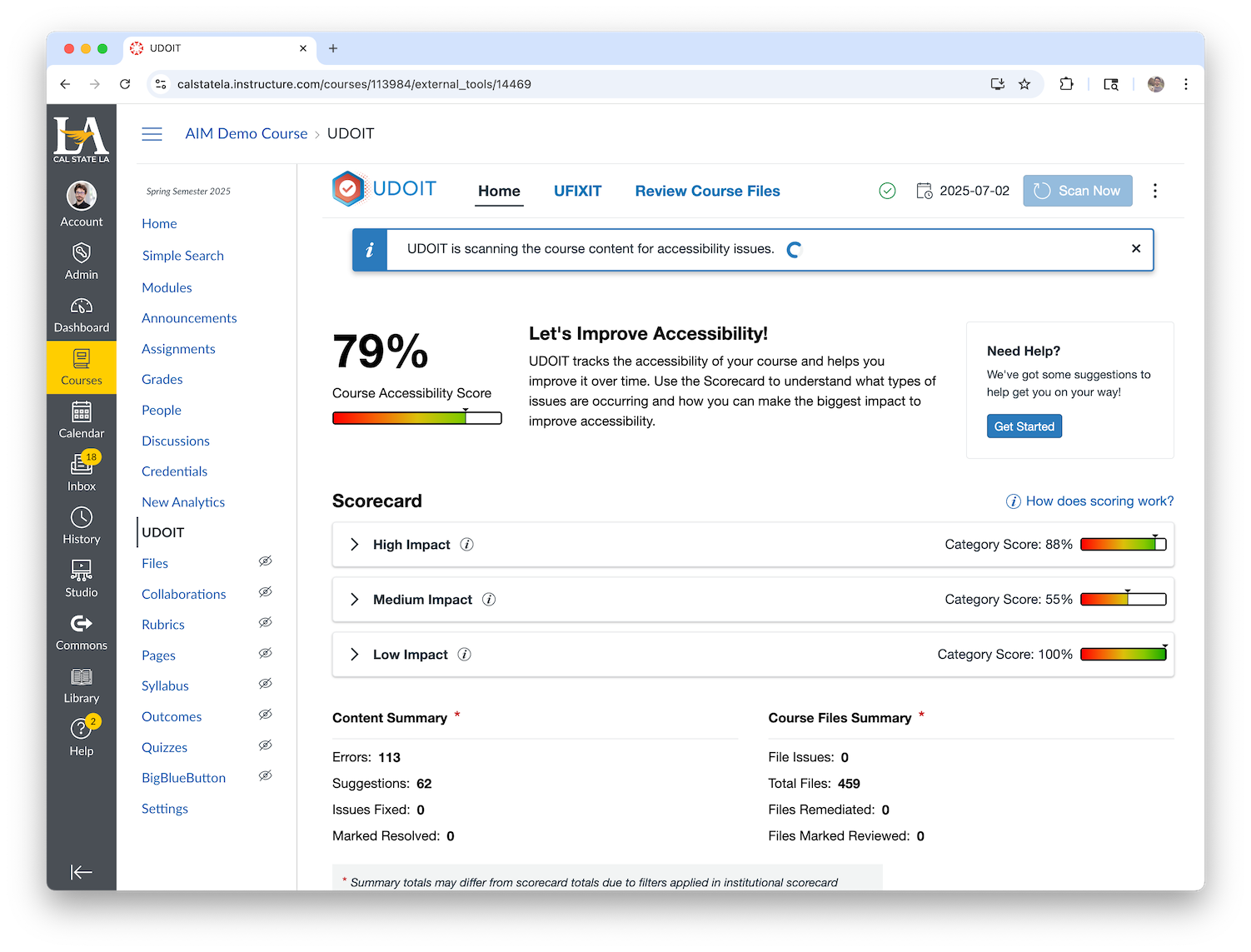This screenshot has width=1251, height=952.
Task: Toggle visibility of the Quizzes nav item
Action: pos(265,745)
